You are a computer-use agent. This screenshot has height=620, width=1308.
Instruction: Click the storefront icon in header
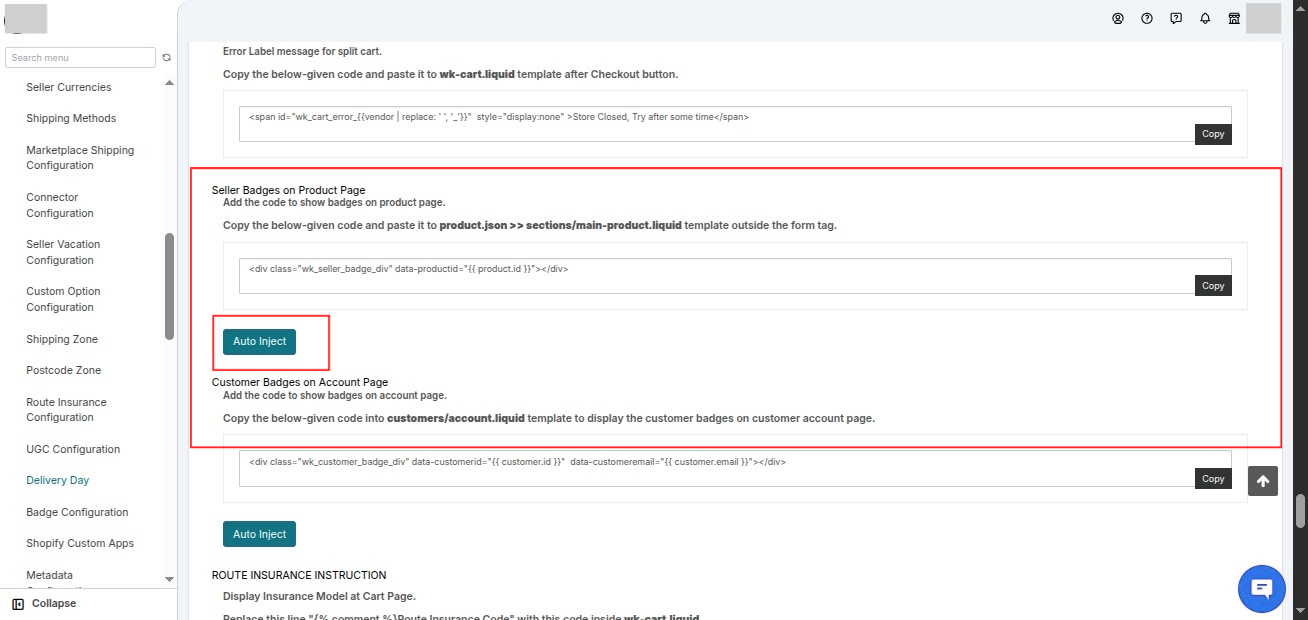coord(1234,18)
